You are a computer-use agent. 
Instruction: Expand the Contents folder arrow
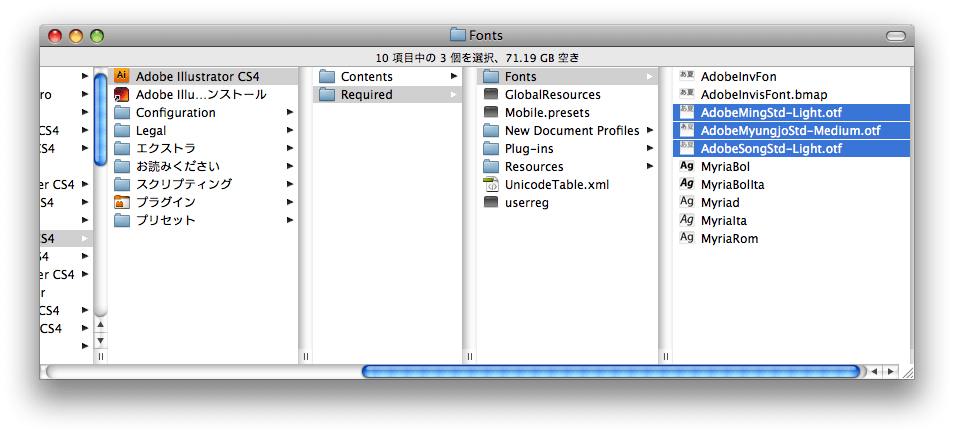[454, 77]
